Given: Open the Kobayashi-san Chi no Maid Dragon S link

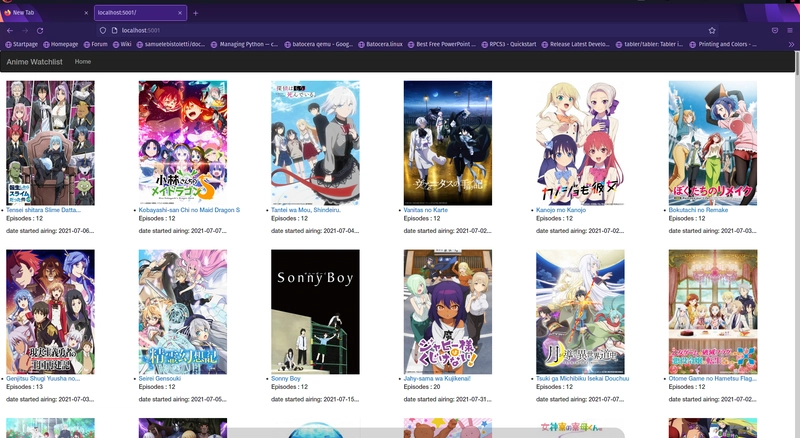Looking at the screenshot, I should click(189, 210).
